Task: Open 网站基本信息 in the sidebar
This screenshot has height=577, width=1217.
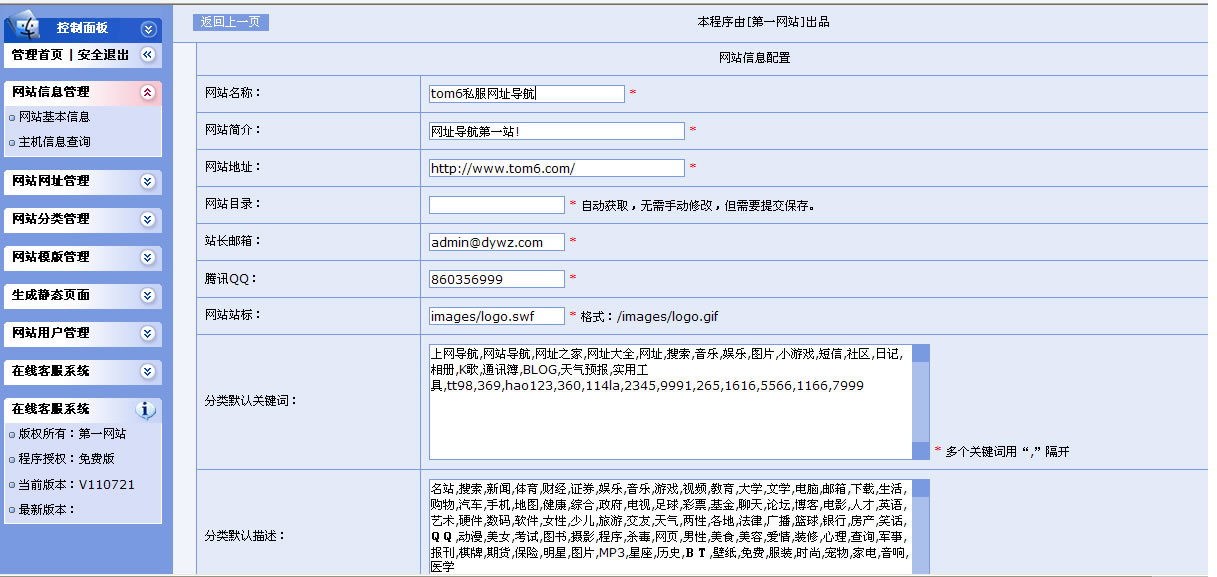Action: click(54, 117)
